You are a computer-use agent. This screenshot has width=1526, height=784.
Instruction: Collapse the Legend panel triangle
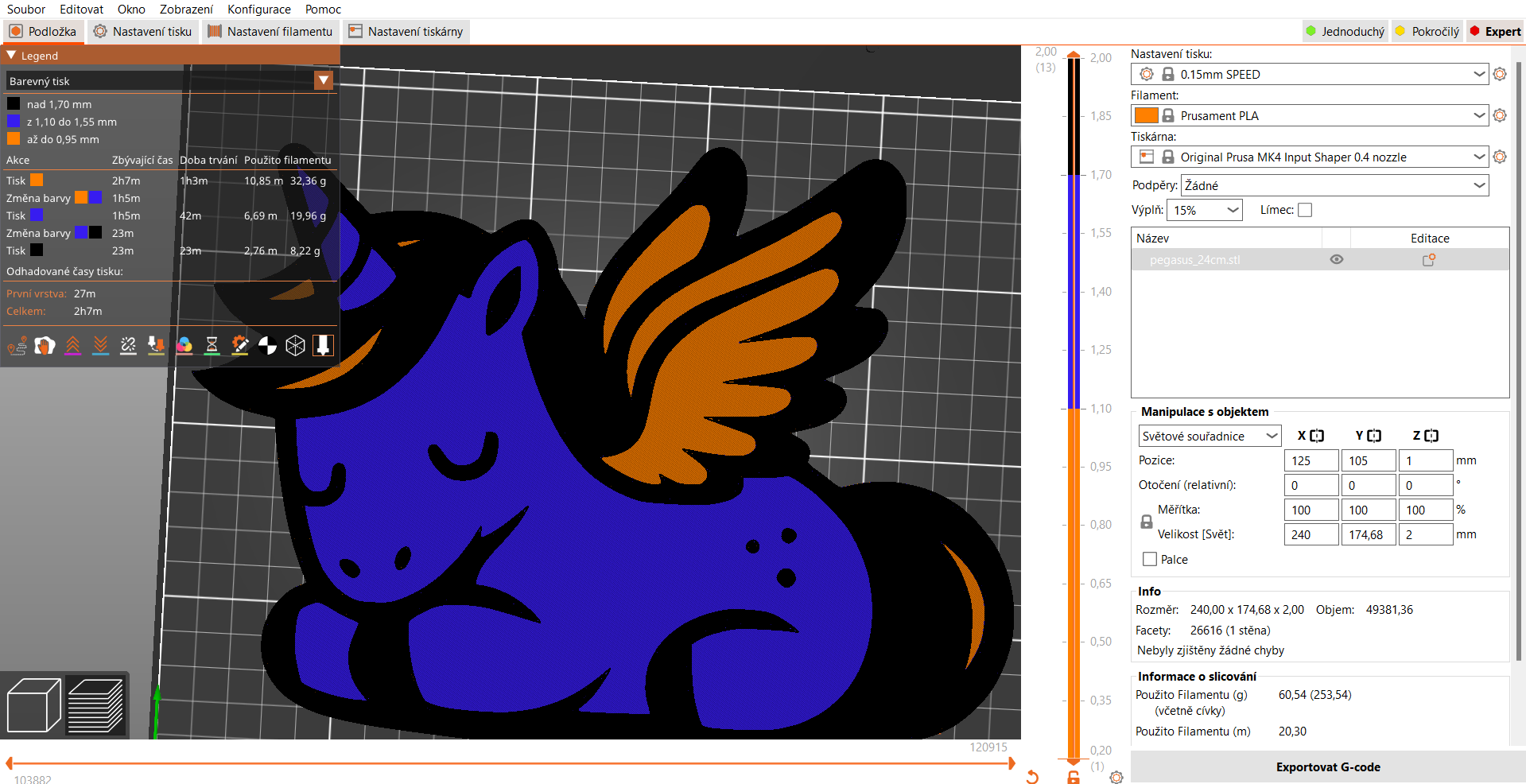pyautogui.click(x=11, y=56)
